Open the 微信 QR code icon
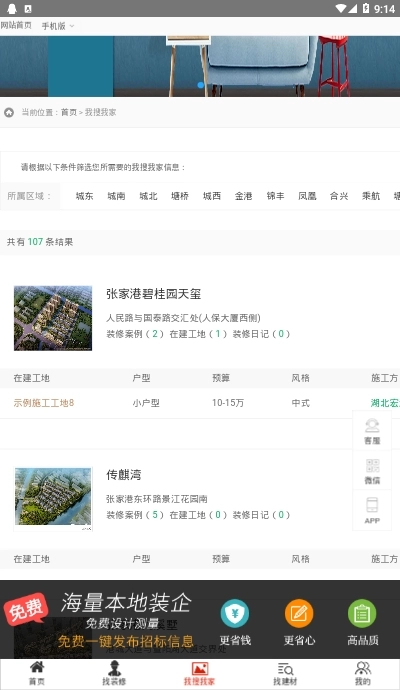400x690 pixels. click(372, 466)
